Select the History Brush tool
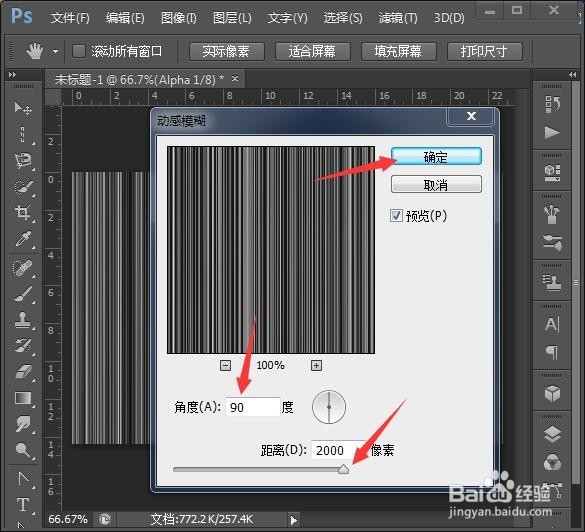Viewport: 585px width, 532px height. click(23, 346)
